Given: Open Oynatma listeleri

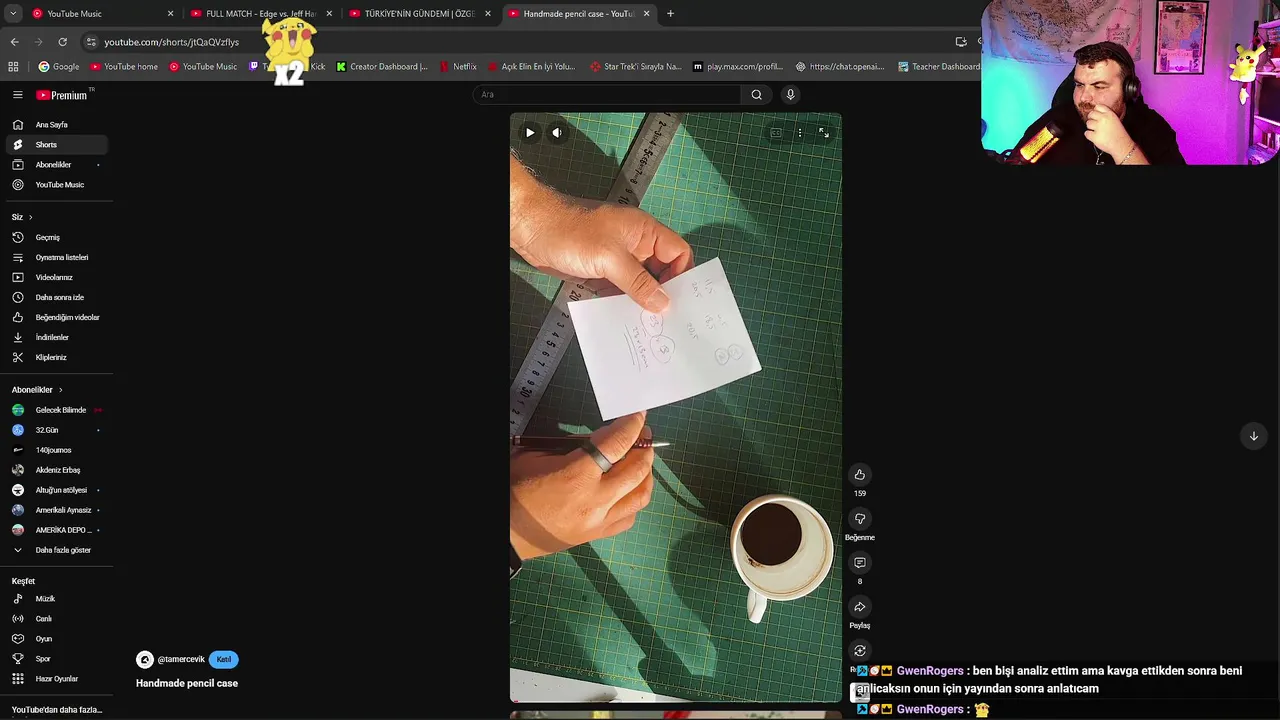Looking at the screenshot, I should (x=56, y=258).
